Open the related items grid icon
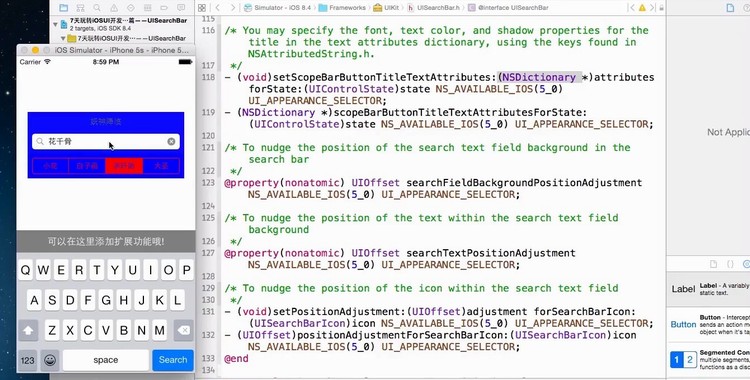This screenshot has width=750, height=380. click(x=202, y=8)
